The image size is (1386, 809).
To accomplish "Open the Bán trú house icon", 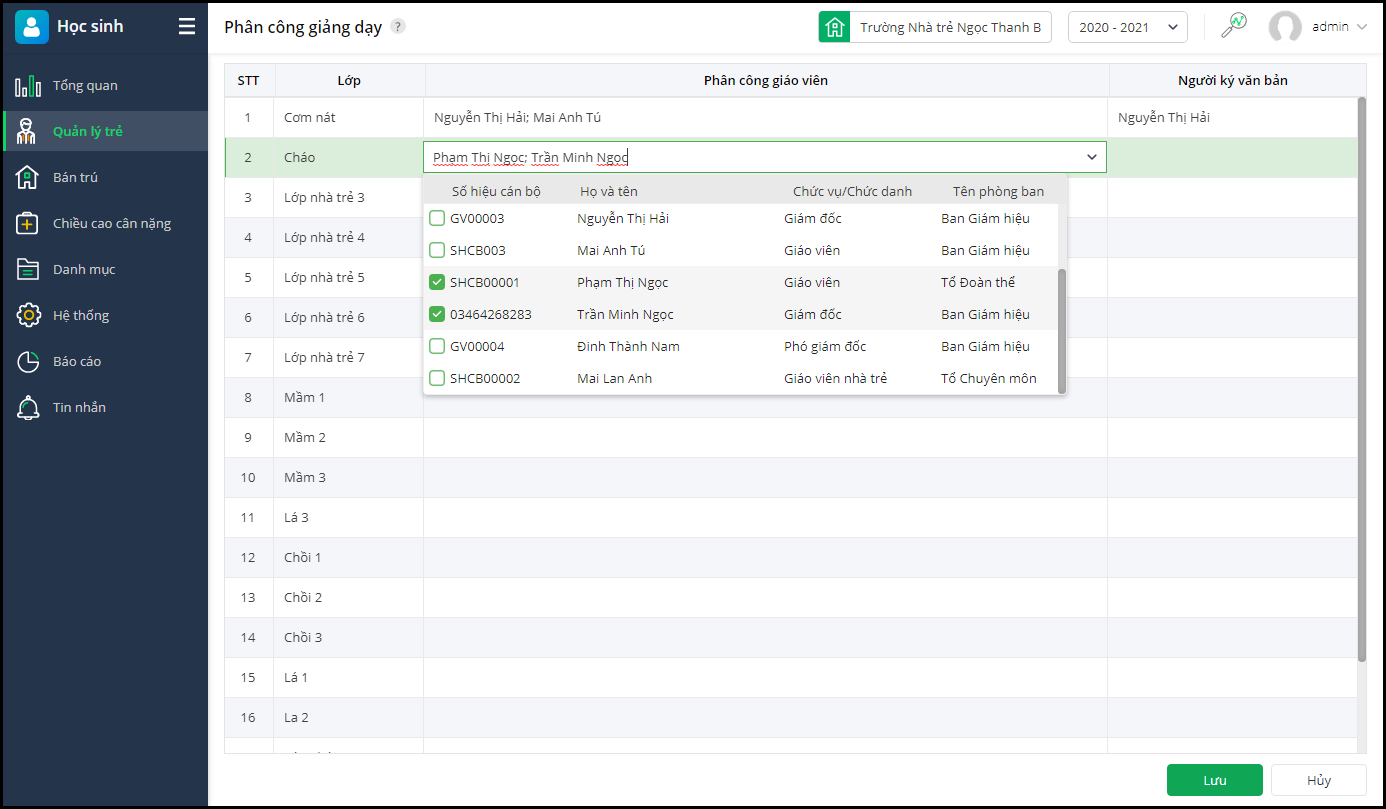I will tap(28, 178).
